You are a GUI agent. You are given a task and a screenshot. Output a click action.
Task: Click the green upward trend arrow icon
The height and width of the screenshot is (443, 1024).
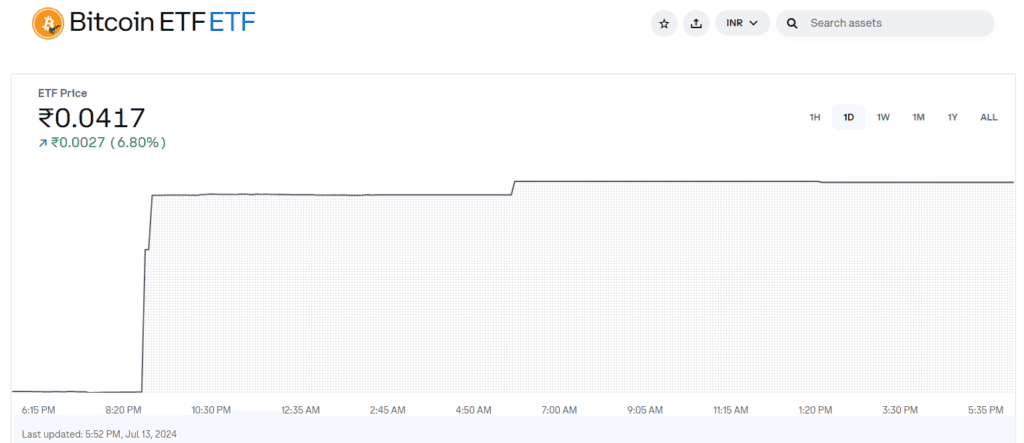click(x=42, y=143)
